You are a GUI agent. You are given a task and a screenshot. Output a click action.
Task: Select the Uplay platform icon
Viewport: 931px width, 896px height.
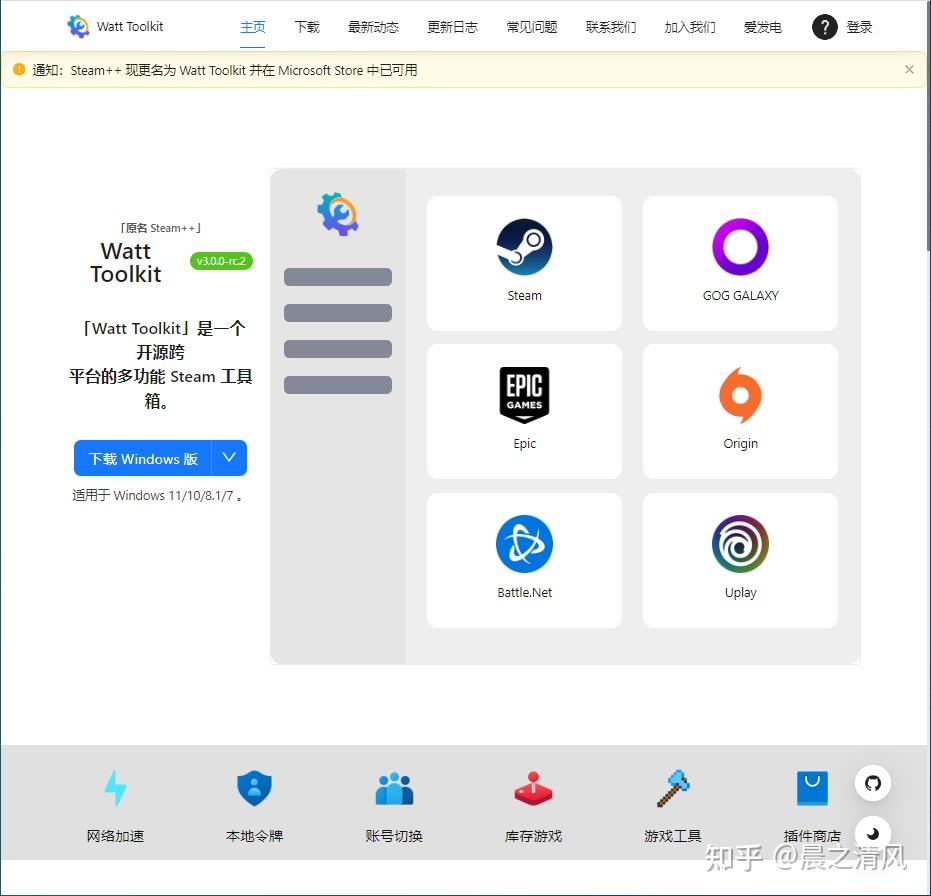pyautogui.click(x=740, y=543)
